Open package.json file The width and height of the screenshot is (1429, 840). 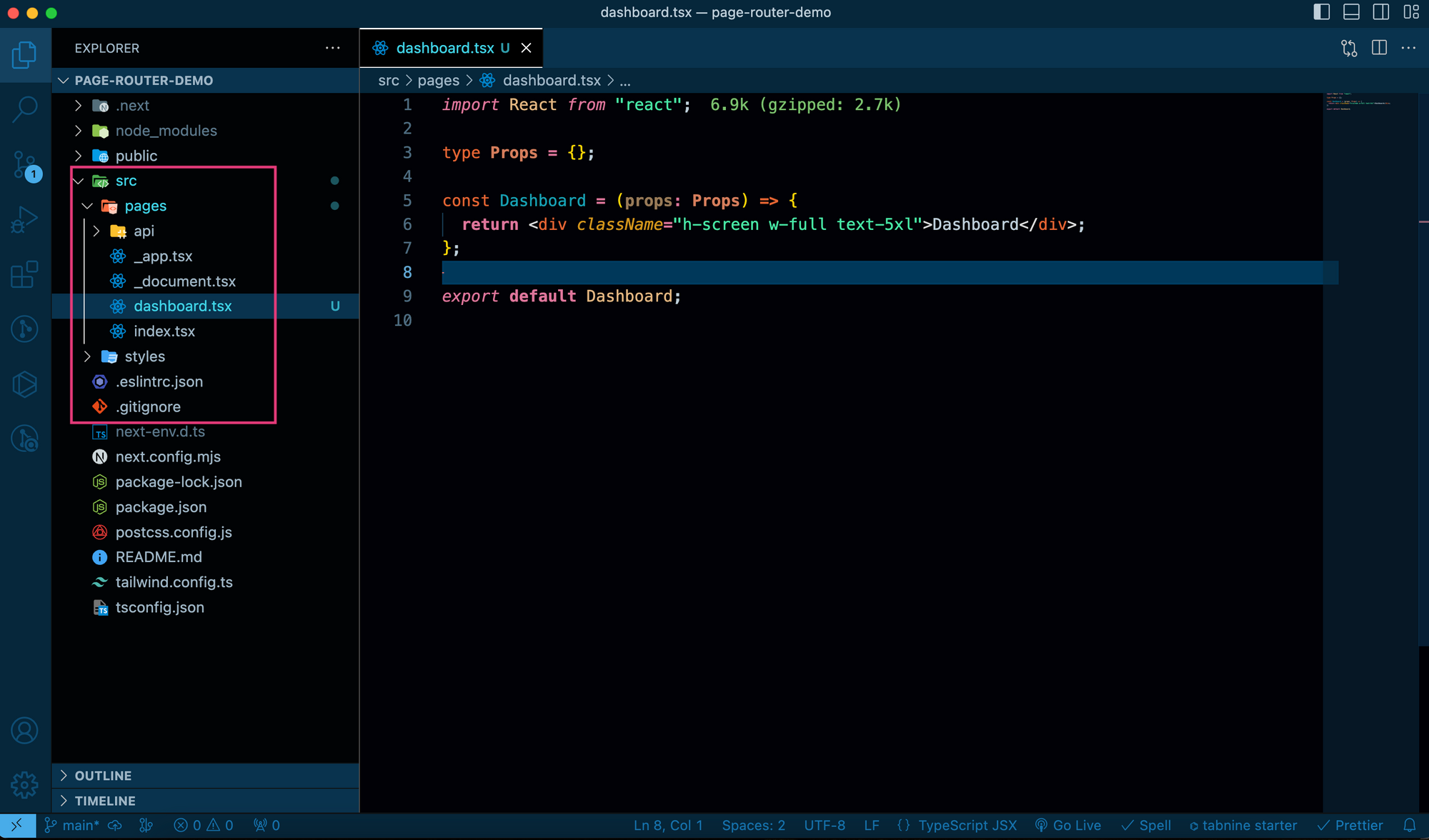(206, 507)
